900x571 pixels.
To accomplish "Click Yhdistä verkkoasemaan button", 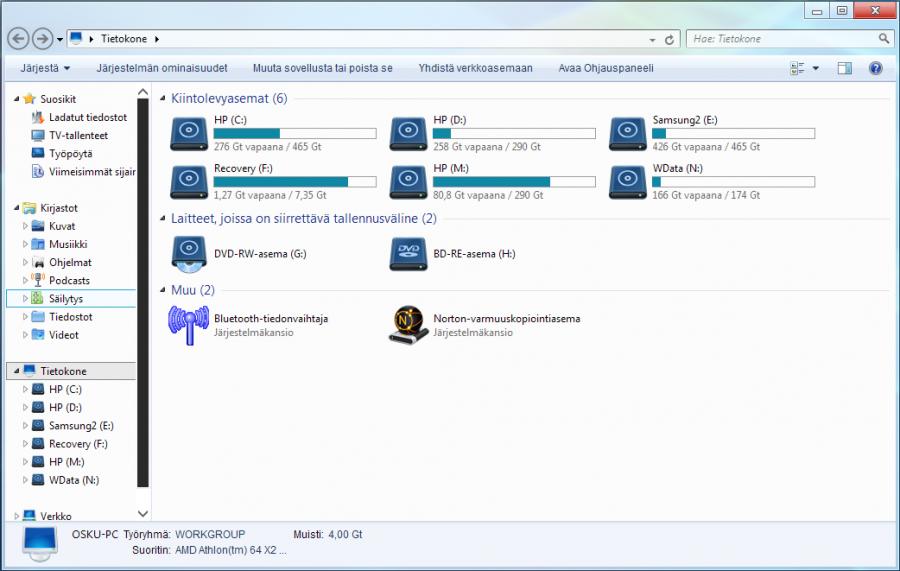I will coord(475,68).
